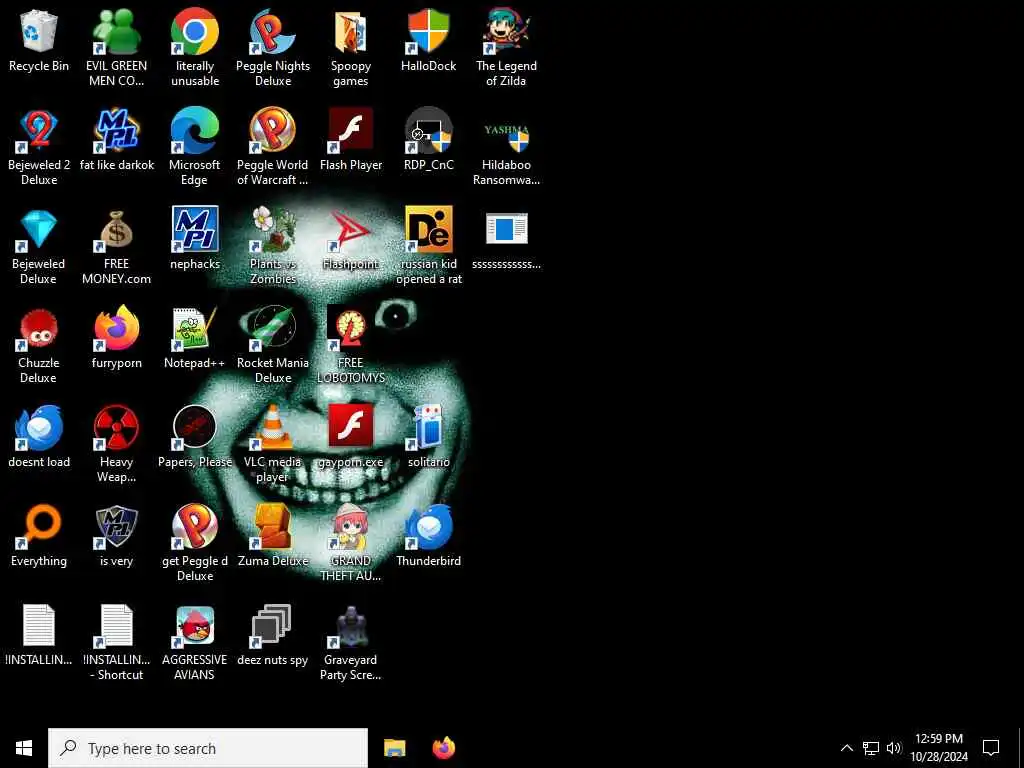Select the get Peggle d Deluxe icon

pos(195,527)
